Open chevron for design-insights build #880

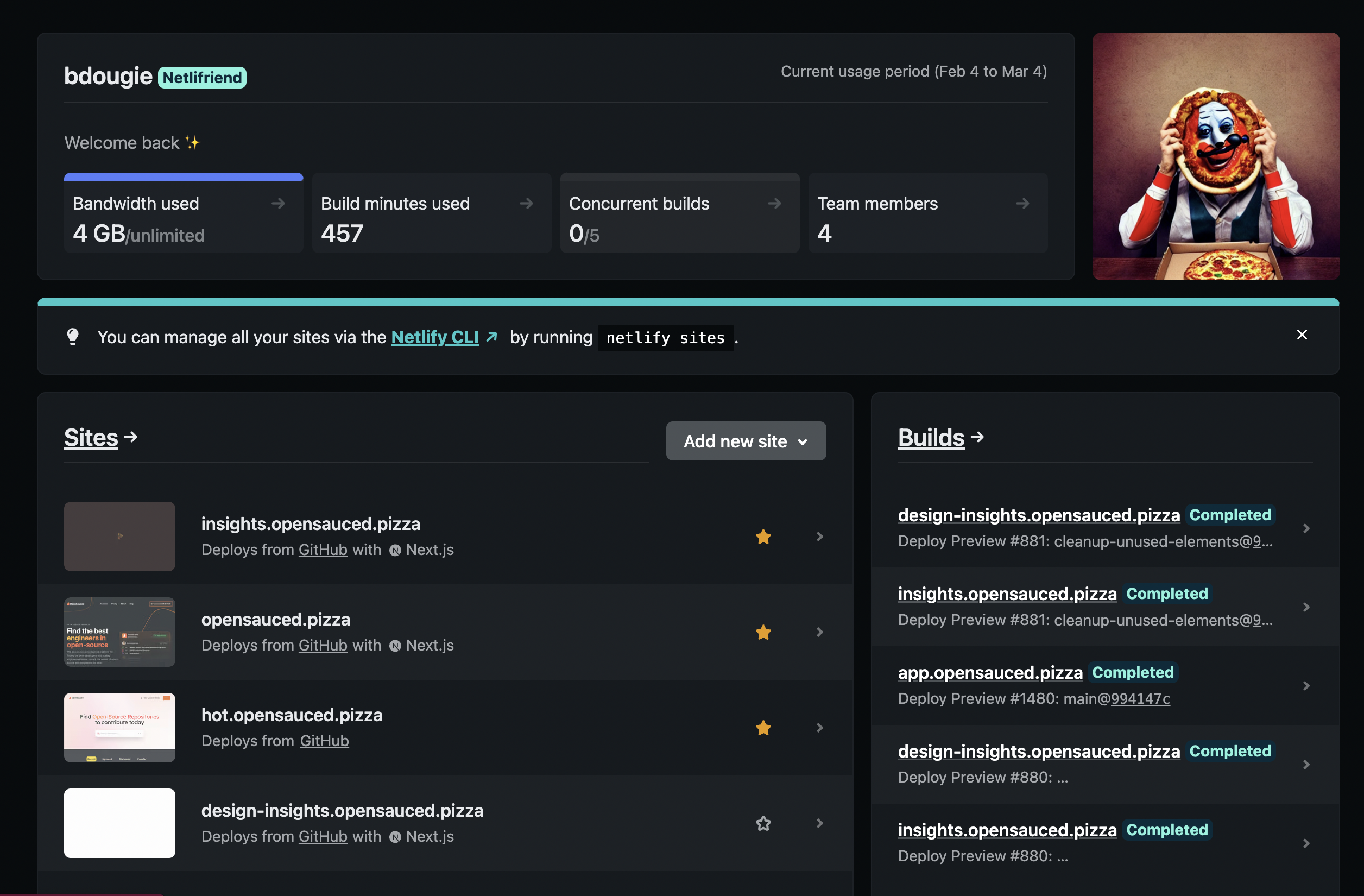(1306, 765)
